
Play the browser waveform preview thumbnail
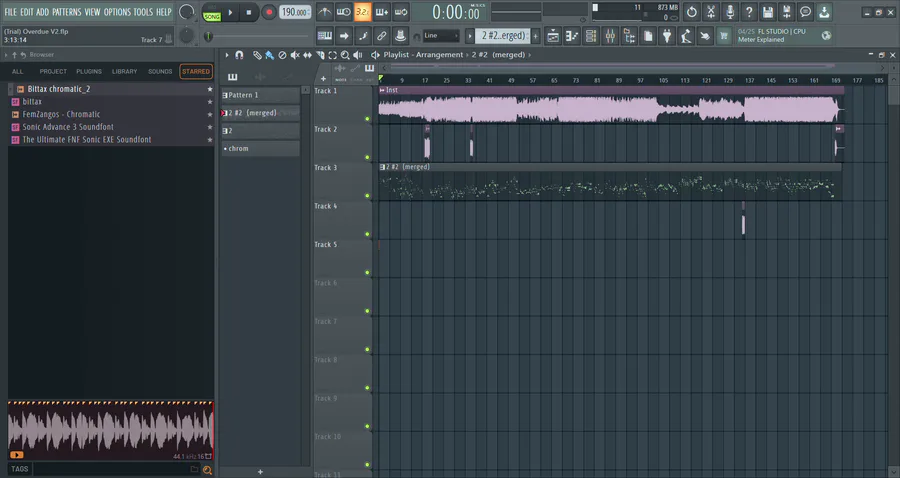point(110,430)
